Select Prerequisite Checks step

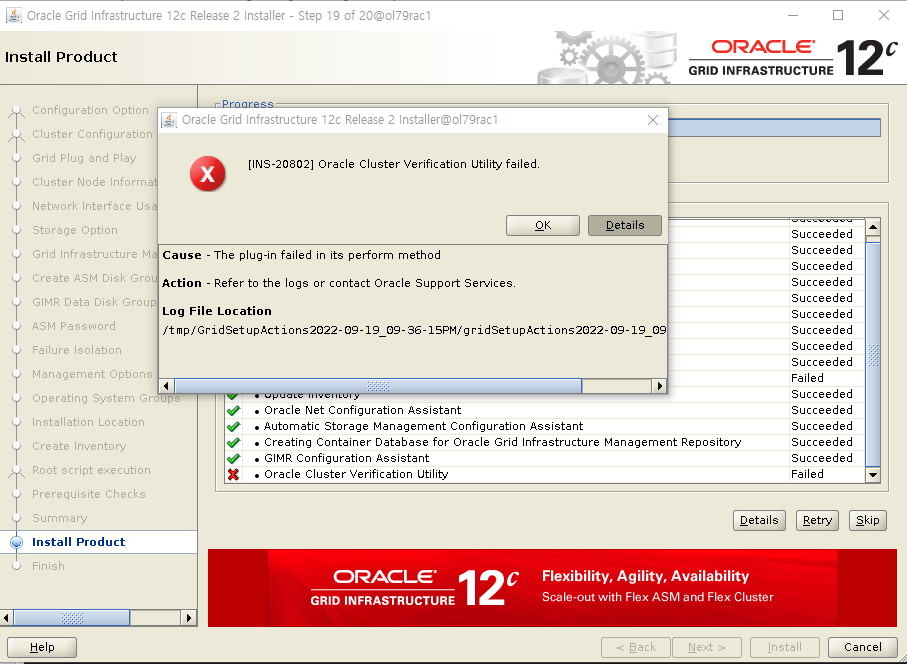89,494
